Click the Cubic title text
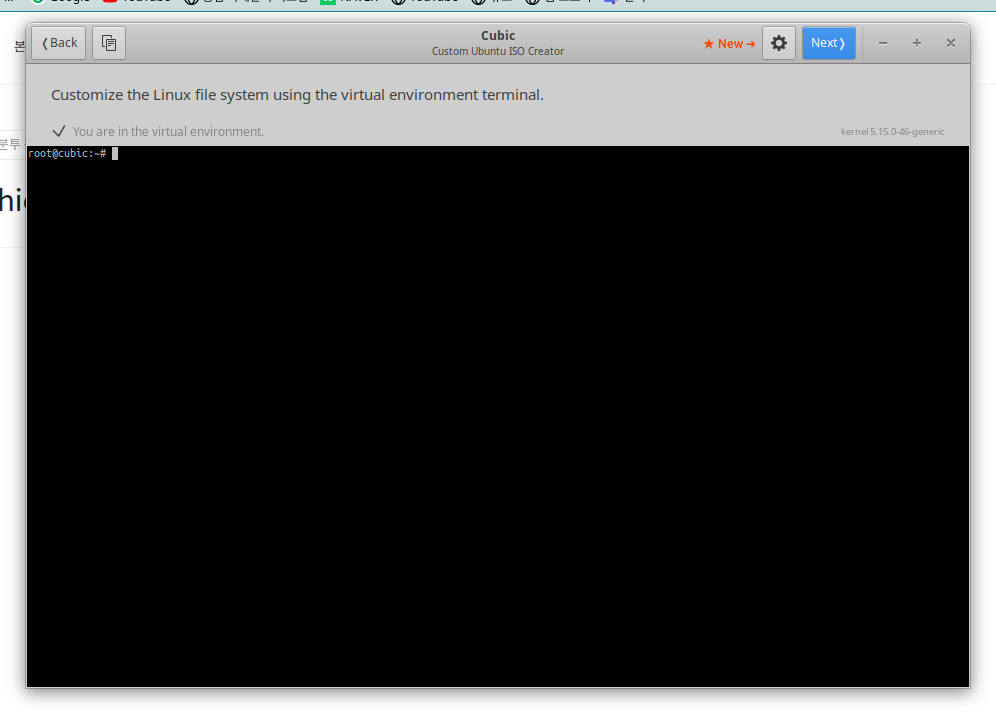This screenshot has width=996, height=717. [498, 36]
